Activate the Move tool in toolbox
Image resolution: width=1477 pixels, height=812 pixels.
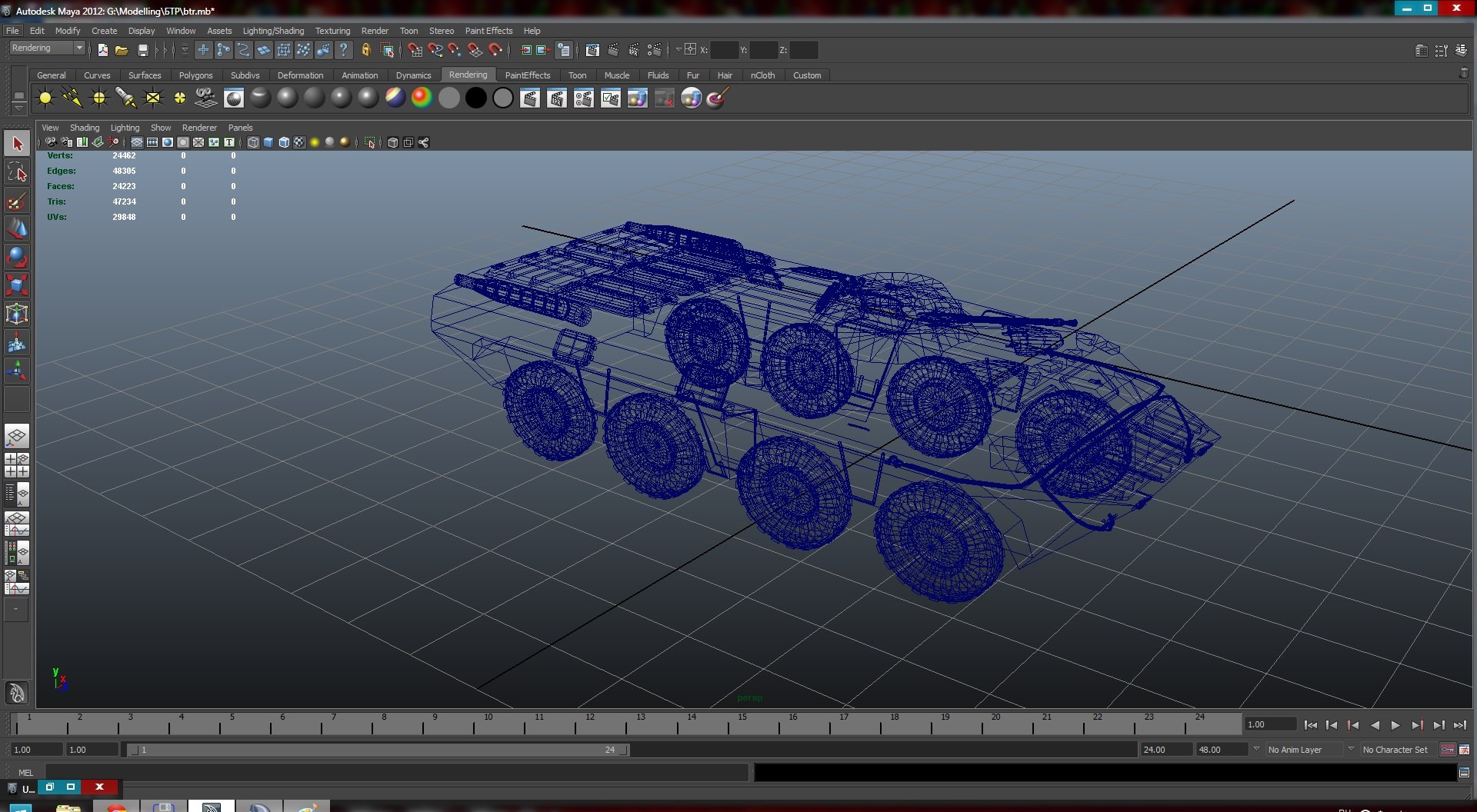17,228
